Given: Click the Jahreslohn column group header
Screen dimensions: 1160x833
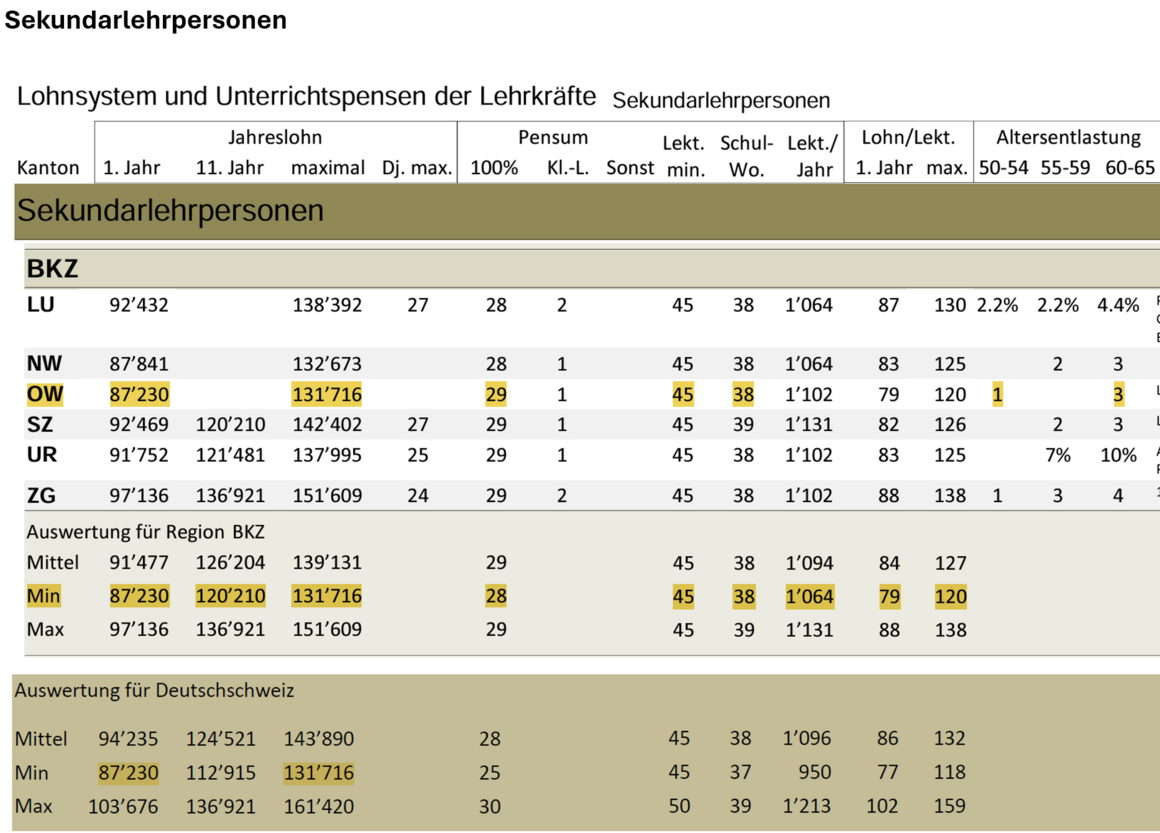Looking at the screenshot, I should (x=275, y=137).
